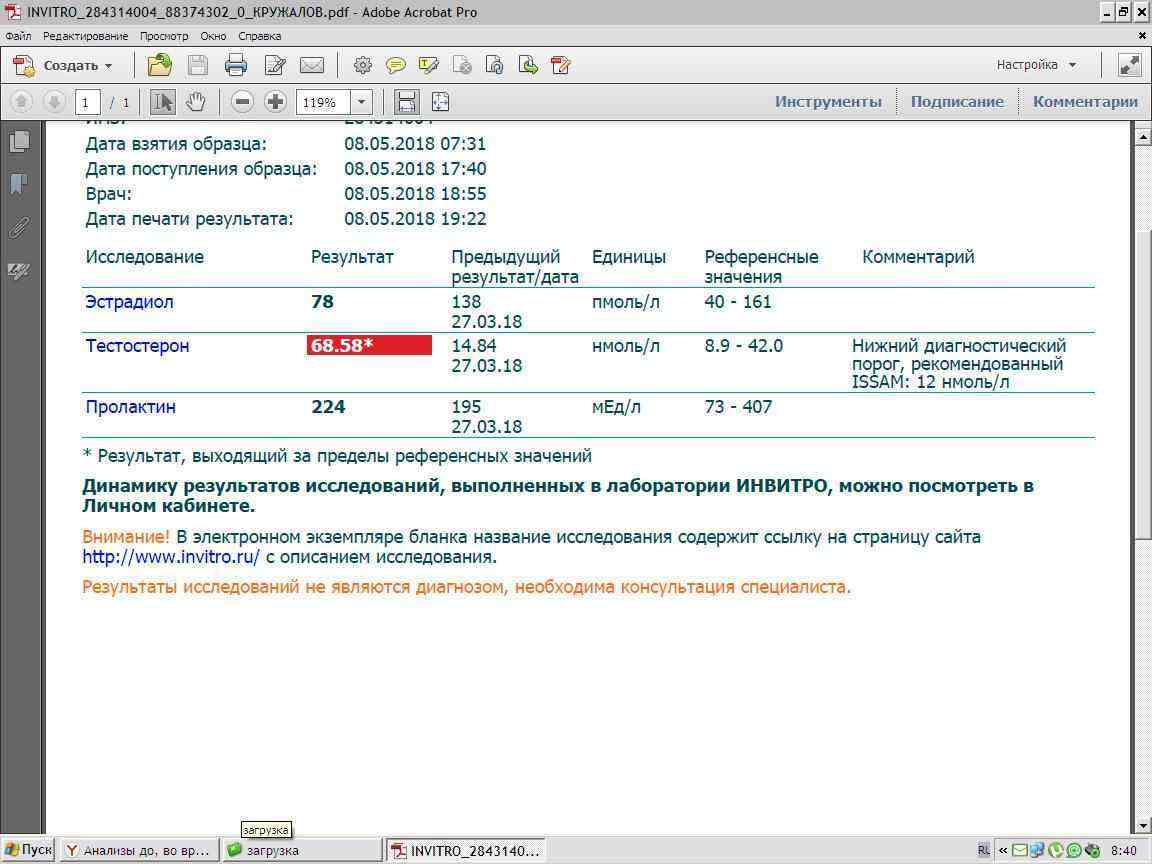Screen dimensions: 1152x864
Task: Add a sticky note comment
Action: (396, 66)
